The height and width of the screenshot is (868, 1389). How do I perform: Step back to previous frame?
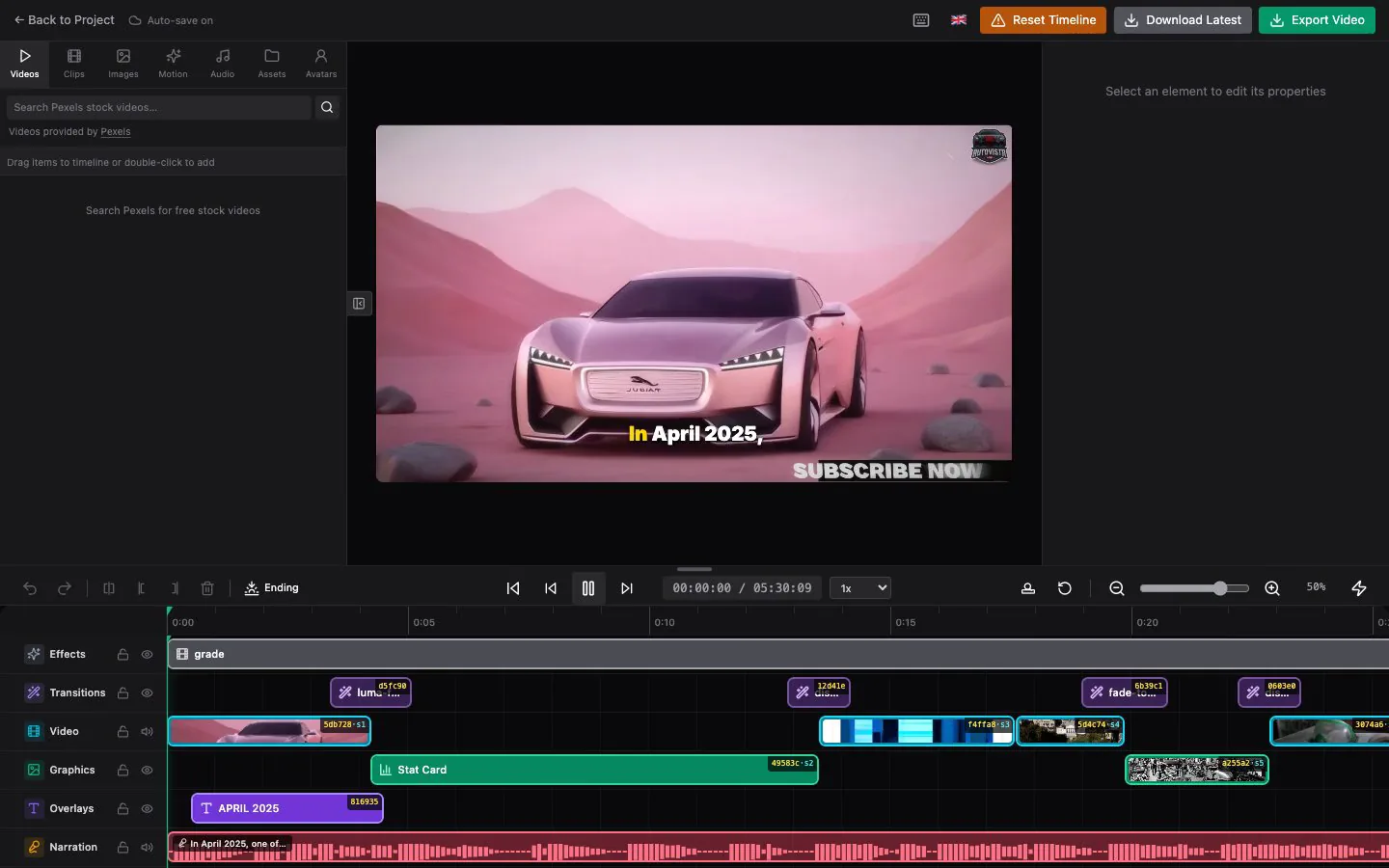(551, 588)
